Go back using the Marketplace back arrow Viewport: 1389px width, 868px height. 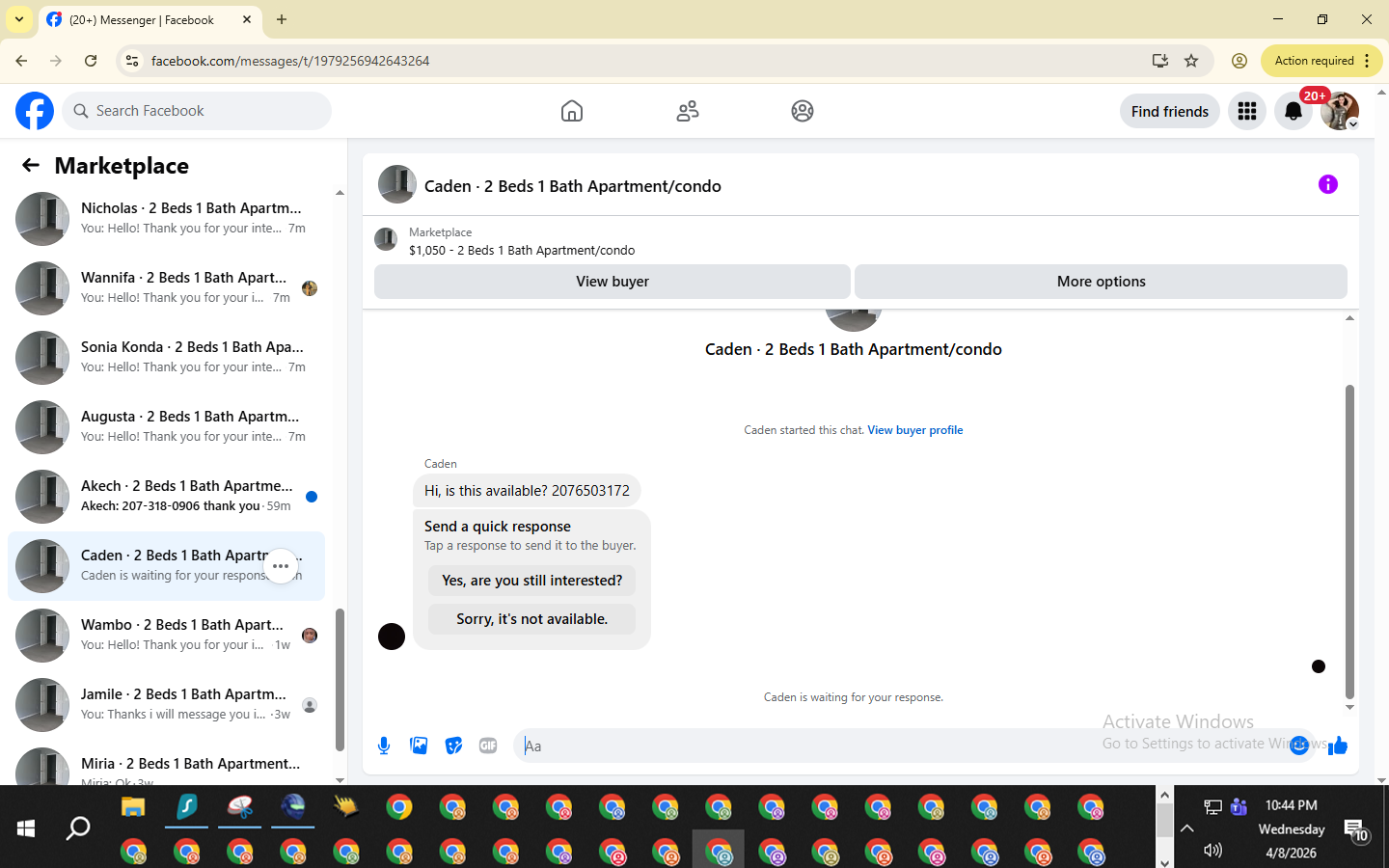point(31,165)
